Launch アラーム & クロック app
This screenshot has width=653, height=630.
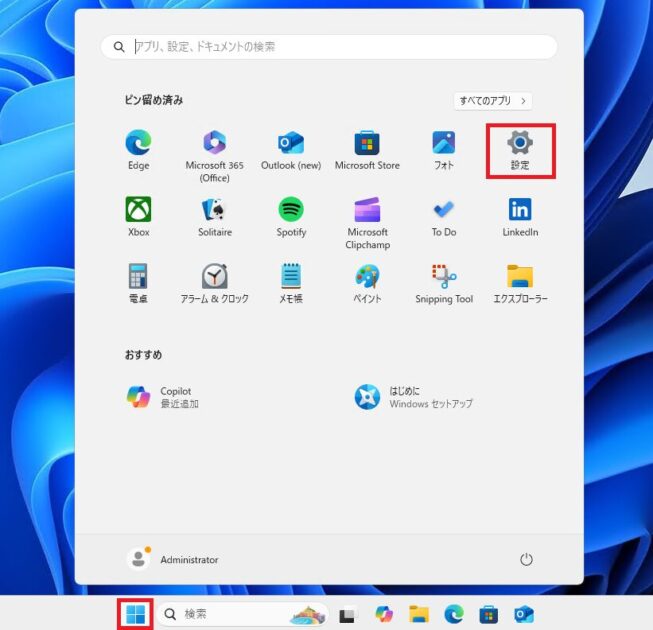point(214,283)
